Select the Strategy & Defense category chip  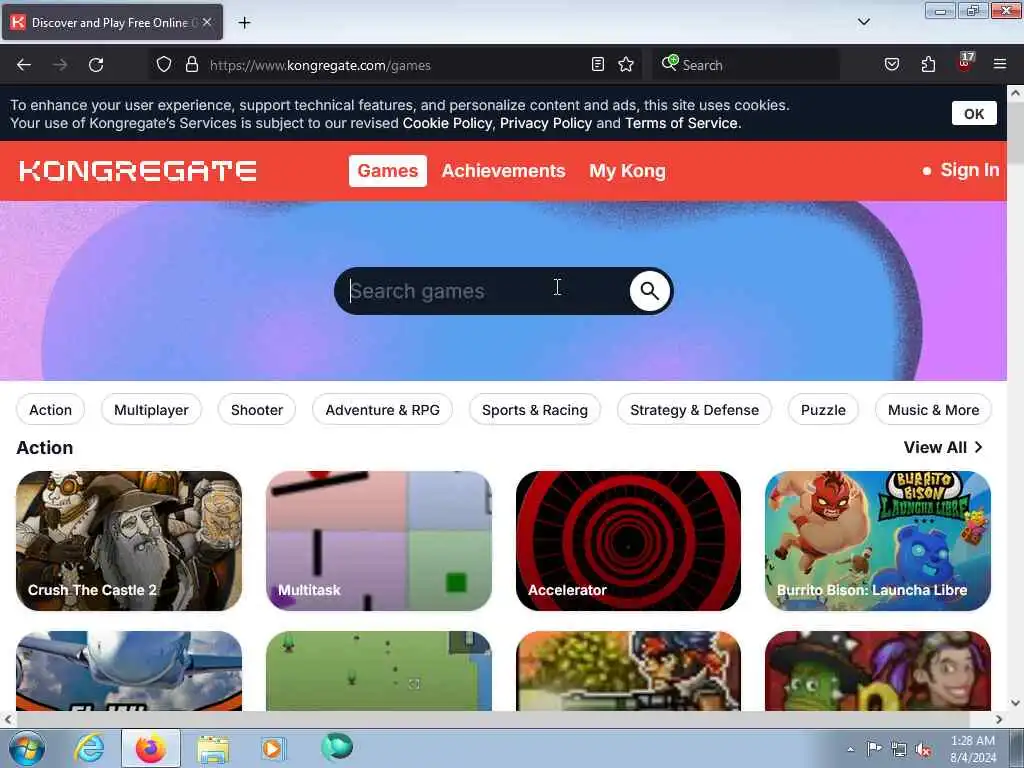694,409
